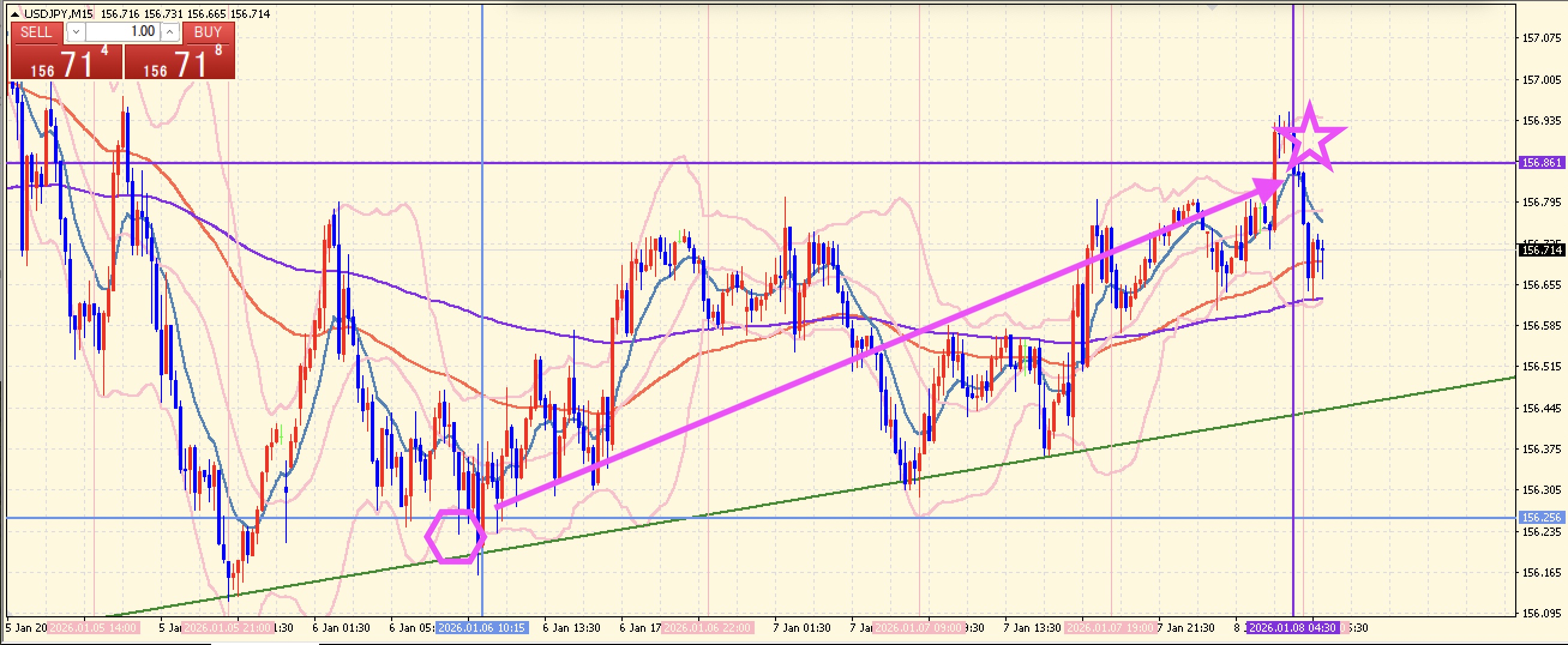The width and height of the screenshot is (1568, 645).
Task: Click the 2026.01.07 19:00 vertical line date label
Action: click(x=1111, y=628)
